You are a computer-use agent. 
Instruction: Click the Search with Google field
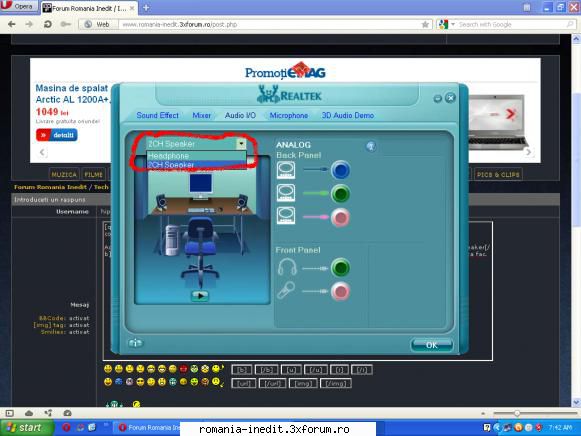click(x=511, y=24)
